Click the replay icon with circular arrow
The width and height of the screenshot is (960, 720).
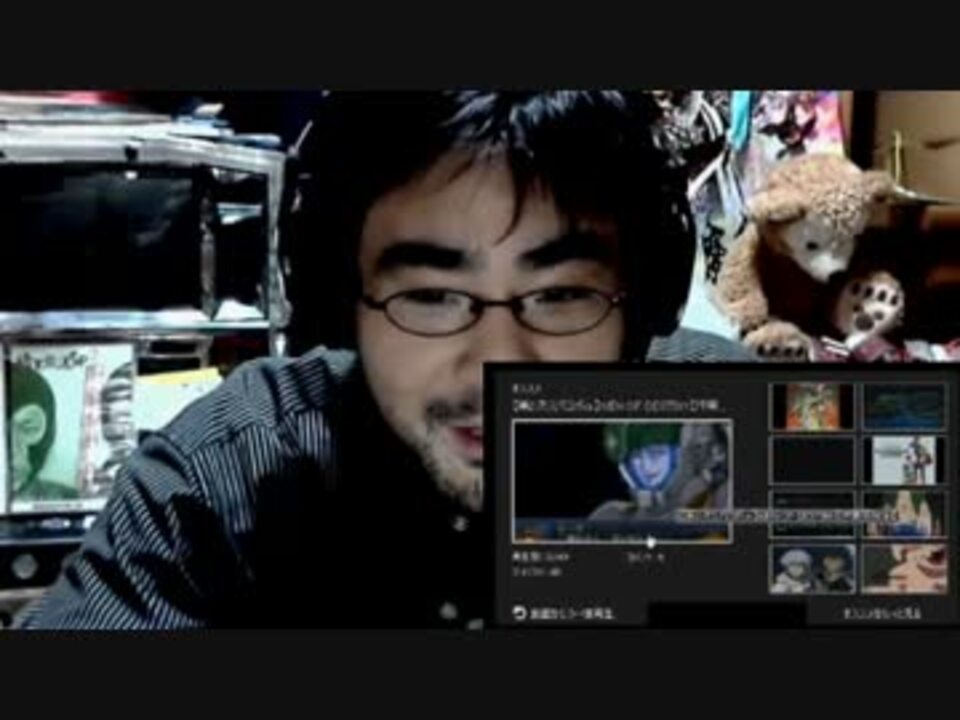[x=519, y=612]
